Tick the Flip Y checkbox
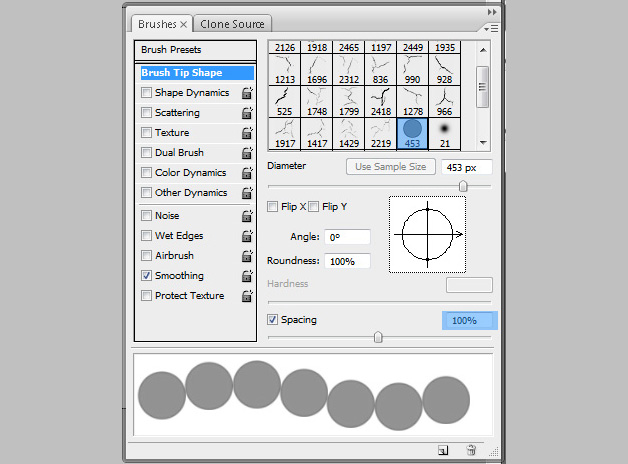 tap(314, 207)
